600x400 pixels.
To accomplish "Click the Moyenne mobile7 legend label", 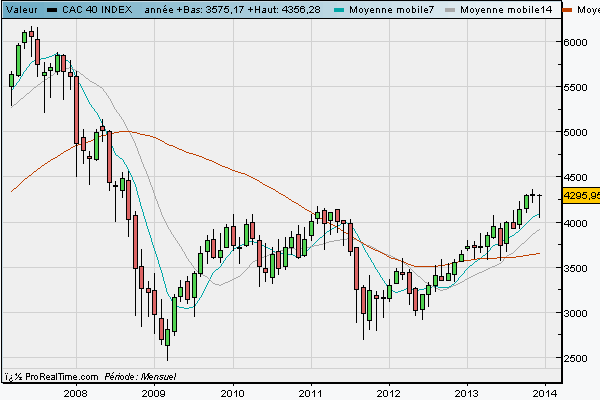I will 391,10.
